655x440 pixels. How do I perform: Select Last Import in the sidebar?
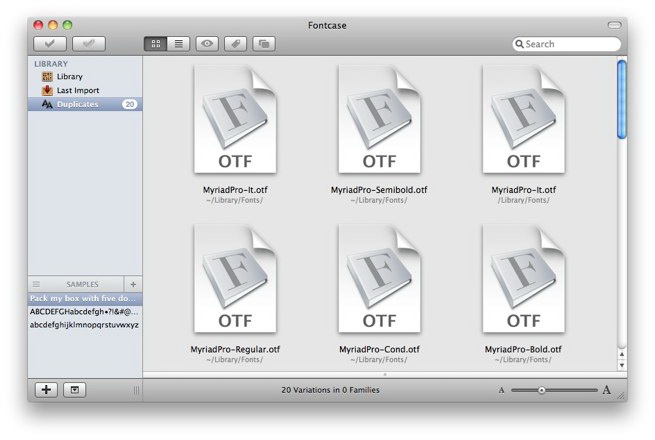pyautogui.click(x=85, y=90)
